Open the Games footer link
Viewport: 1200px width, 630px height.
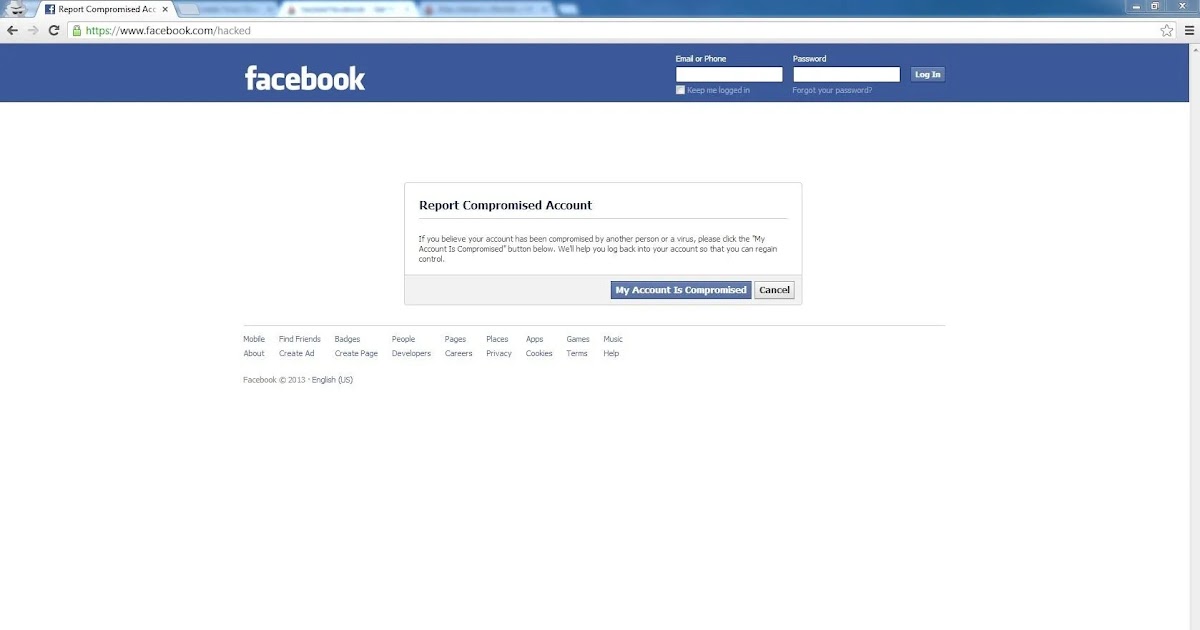(x=578, y=339)
